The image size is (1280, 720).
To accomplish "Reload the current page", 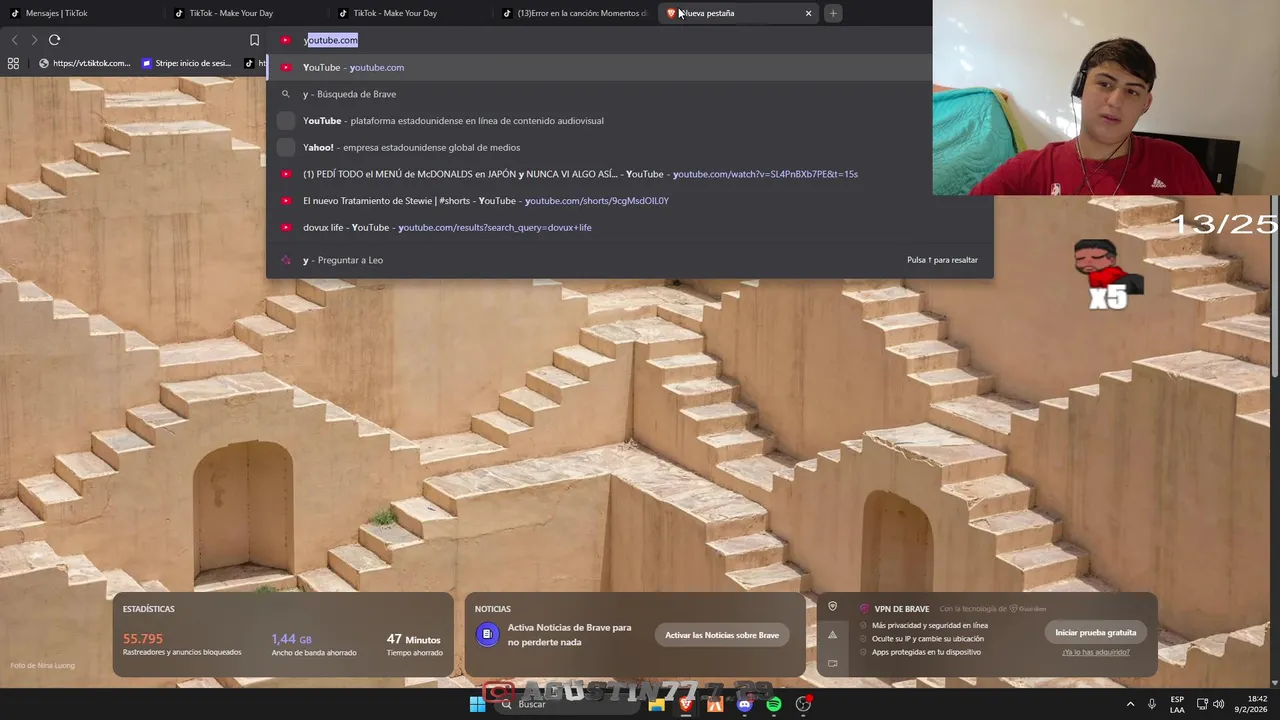I will tap(55, 40).
